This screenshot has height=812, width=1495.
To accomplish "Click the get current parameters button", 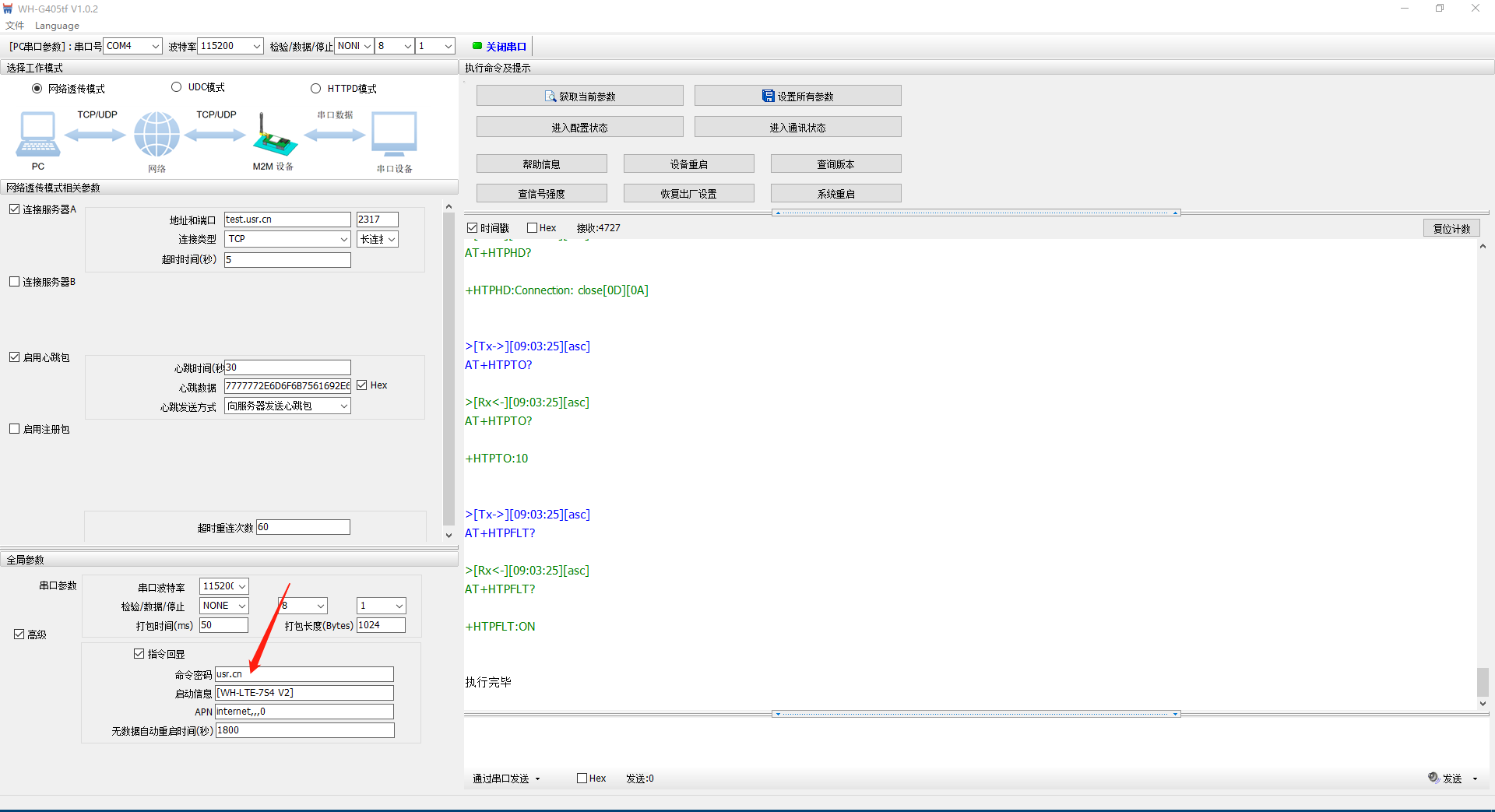I will pyautogui.click(x=579, y=97).
